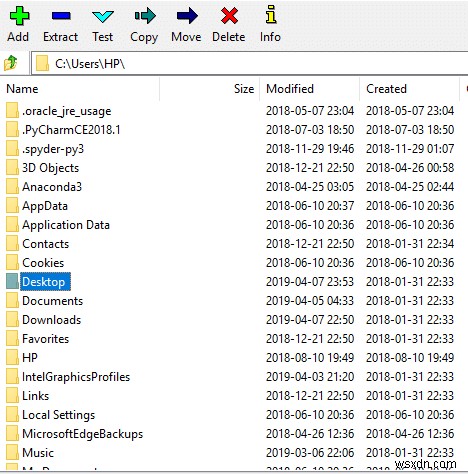Screen dimensions: 468x474
Task: Click the Cookies name text
Action: pyautogui.click(x=43, y=263)
